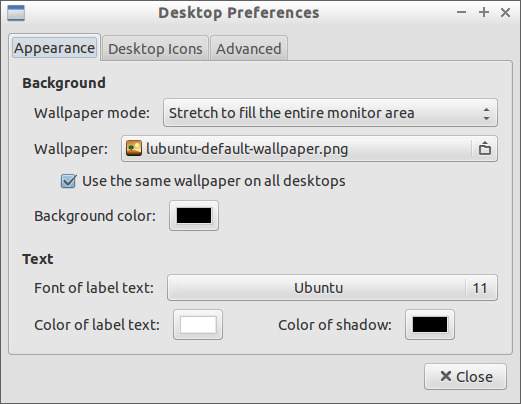The width and height of the screenshot is (521, 404).
Task: Close window with title bar X icon
Action: (505, 13)
